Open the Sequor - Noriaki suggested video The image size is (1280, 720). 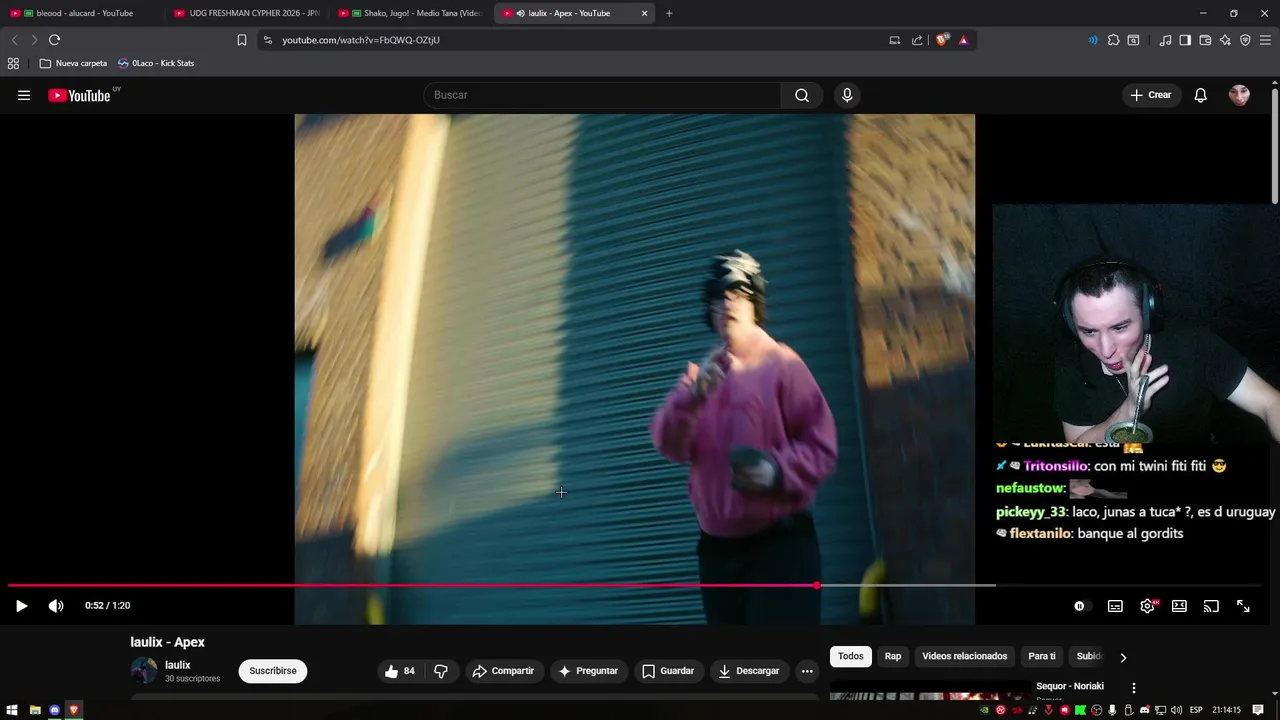point(1070,686)
